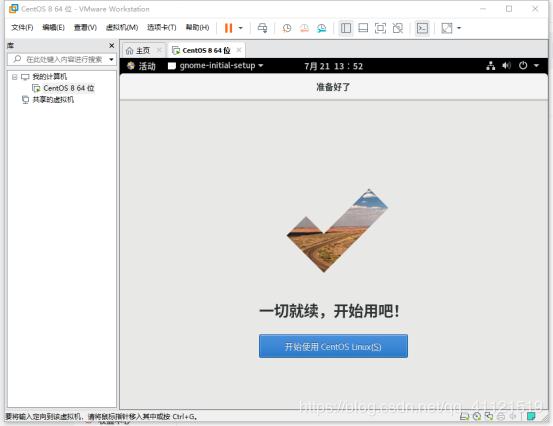Open the gnome-initial-setup app menu
This screenshot has height=426, width=553.
215,66
